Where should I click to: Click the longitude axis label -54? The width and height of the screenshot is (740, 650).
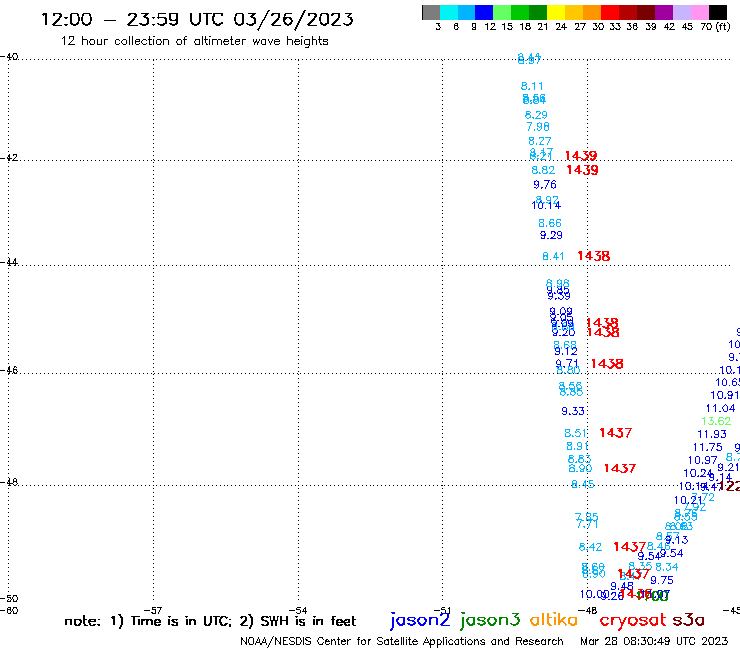298,611
